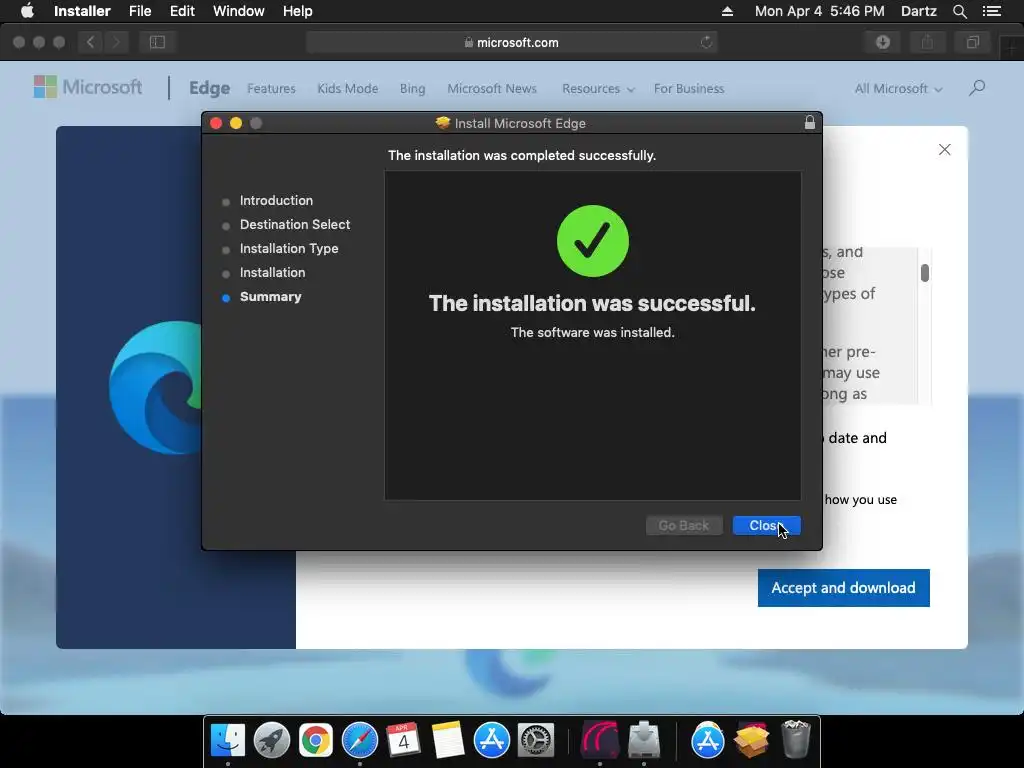Select the Destination Select step
The width and height of the screenshot is (1024, 768).
[295, 225]
